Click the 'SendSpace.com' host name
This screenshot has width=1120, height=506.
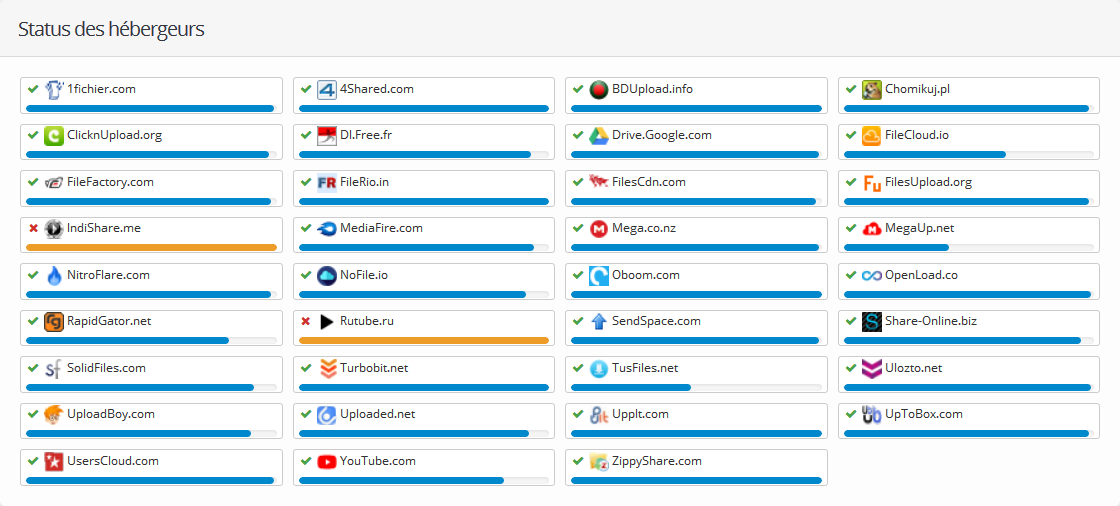coord(656,322)
